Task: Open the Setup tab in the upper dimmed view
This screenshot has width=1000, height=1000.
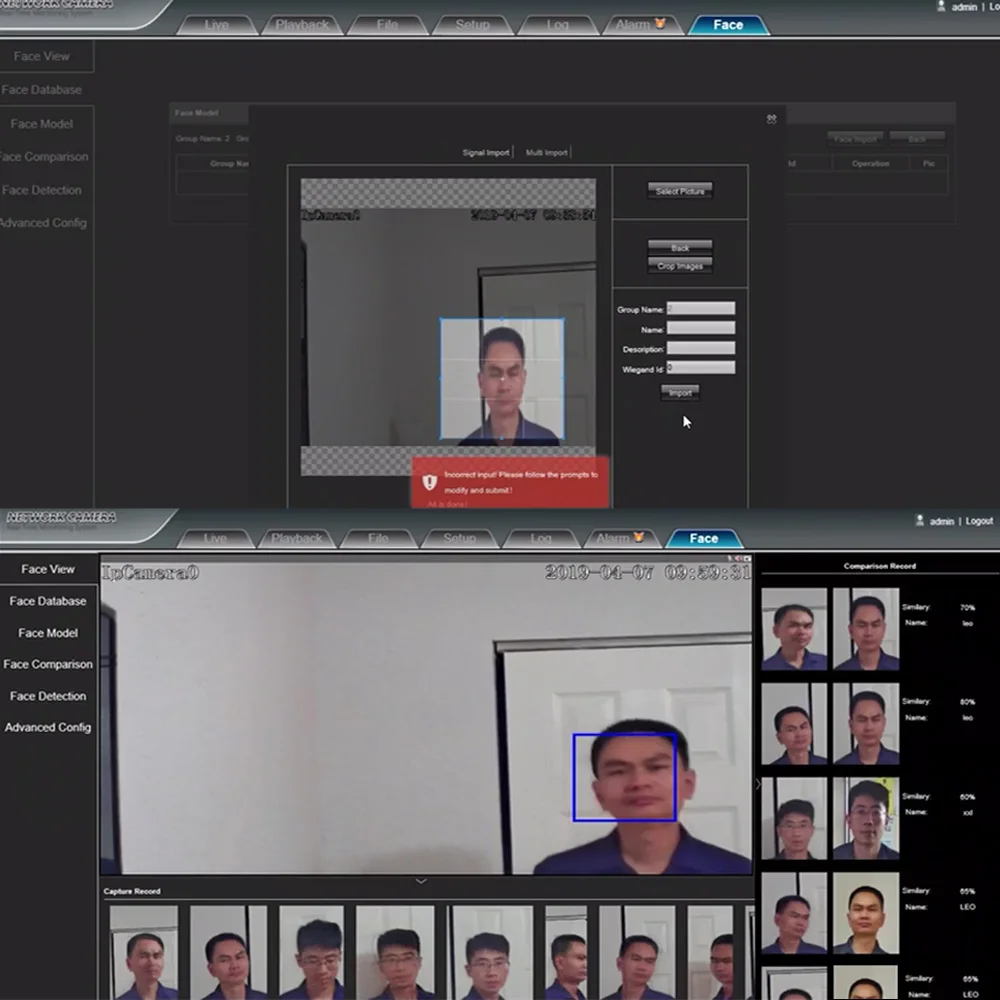Action: tap(473, 25)
